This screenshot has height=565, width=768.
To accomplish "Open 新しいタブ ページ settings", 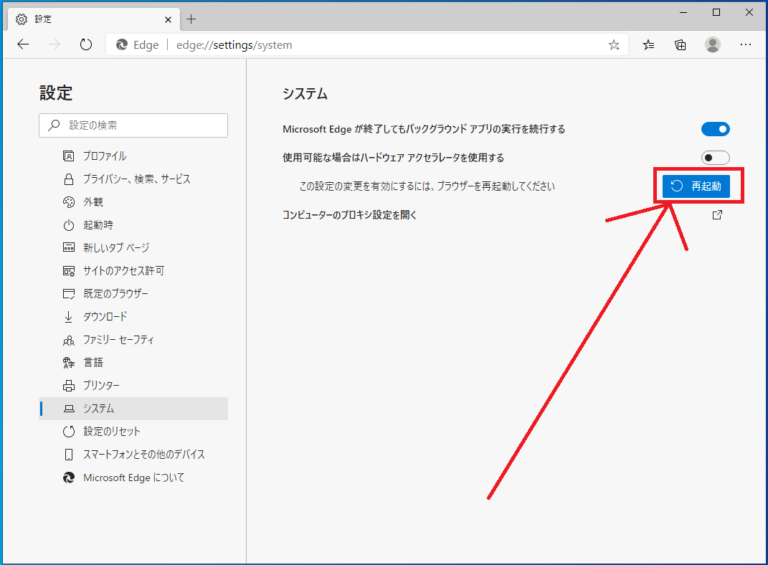I will (133, 248).
